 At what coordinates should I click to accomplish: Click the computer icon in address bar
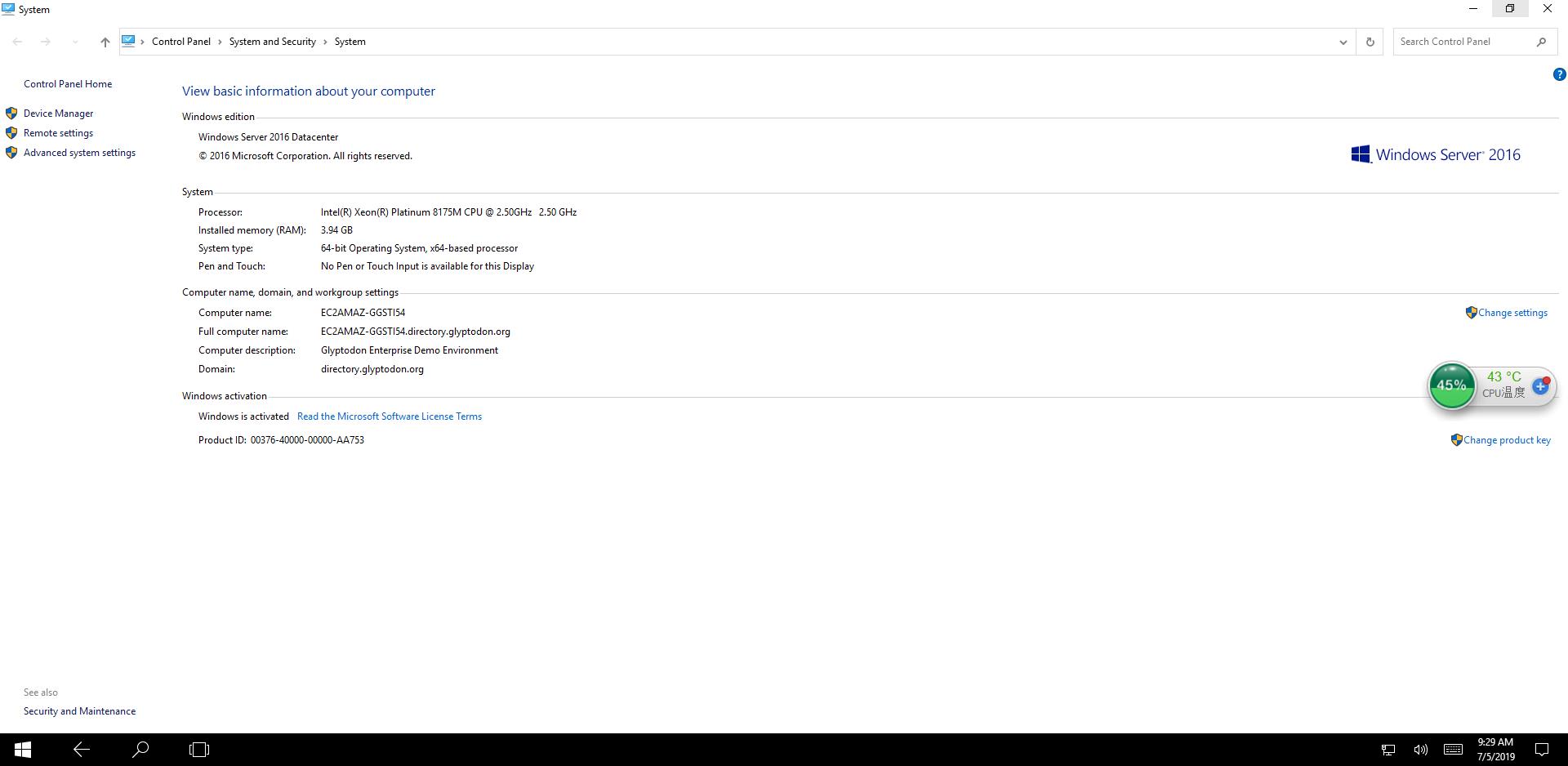pos(128,41)
